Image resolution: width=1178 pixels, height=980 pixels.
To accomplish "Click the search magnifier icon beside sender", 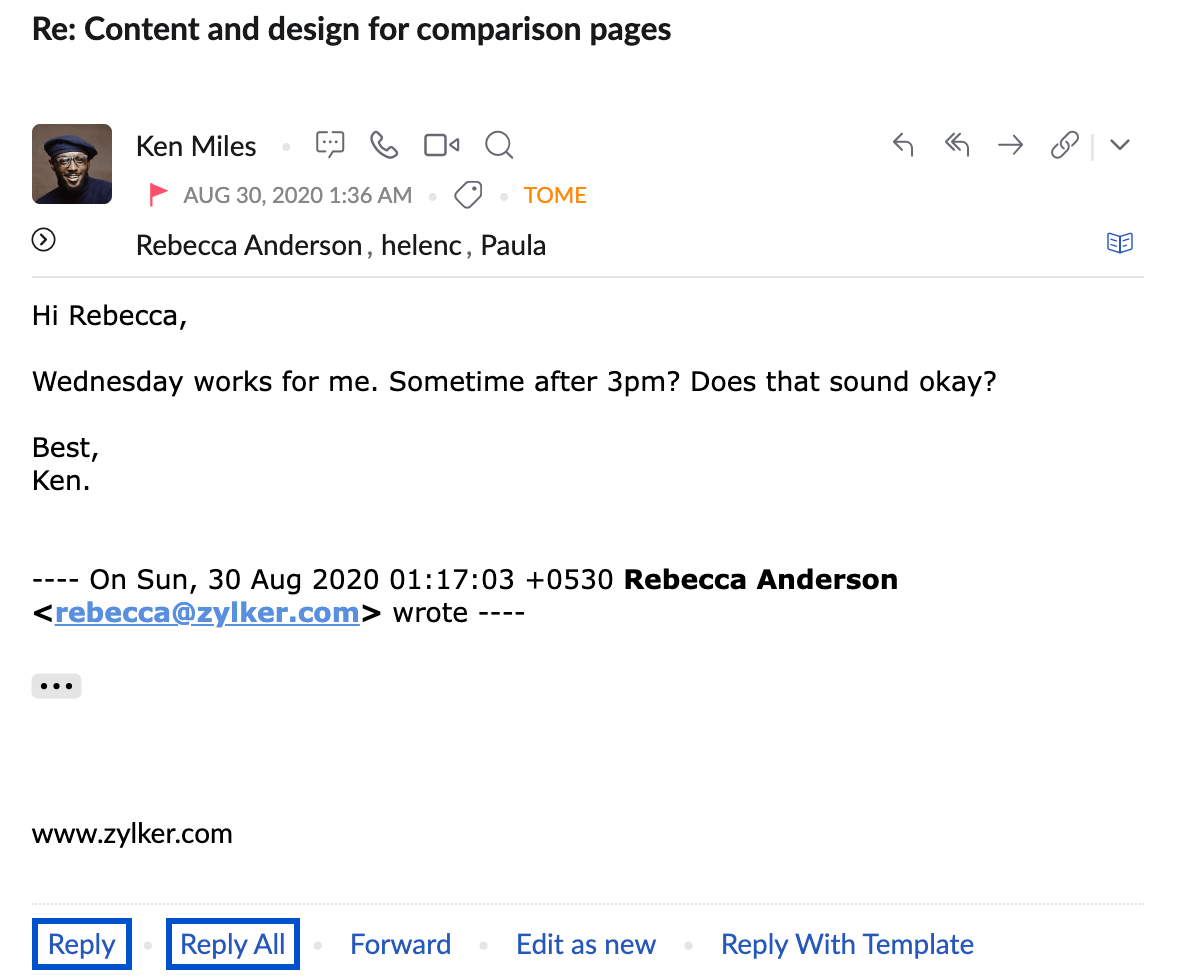I will click(x=498, y=146).
